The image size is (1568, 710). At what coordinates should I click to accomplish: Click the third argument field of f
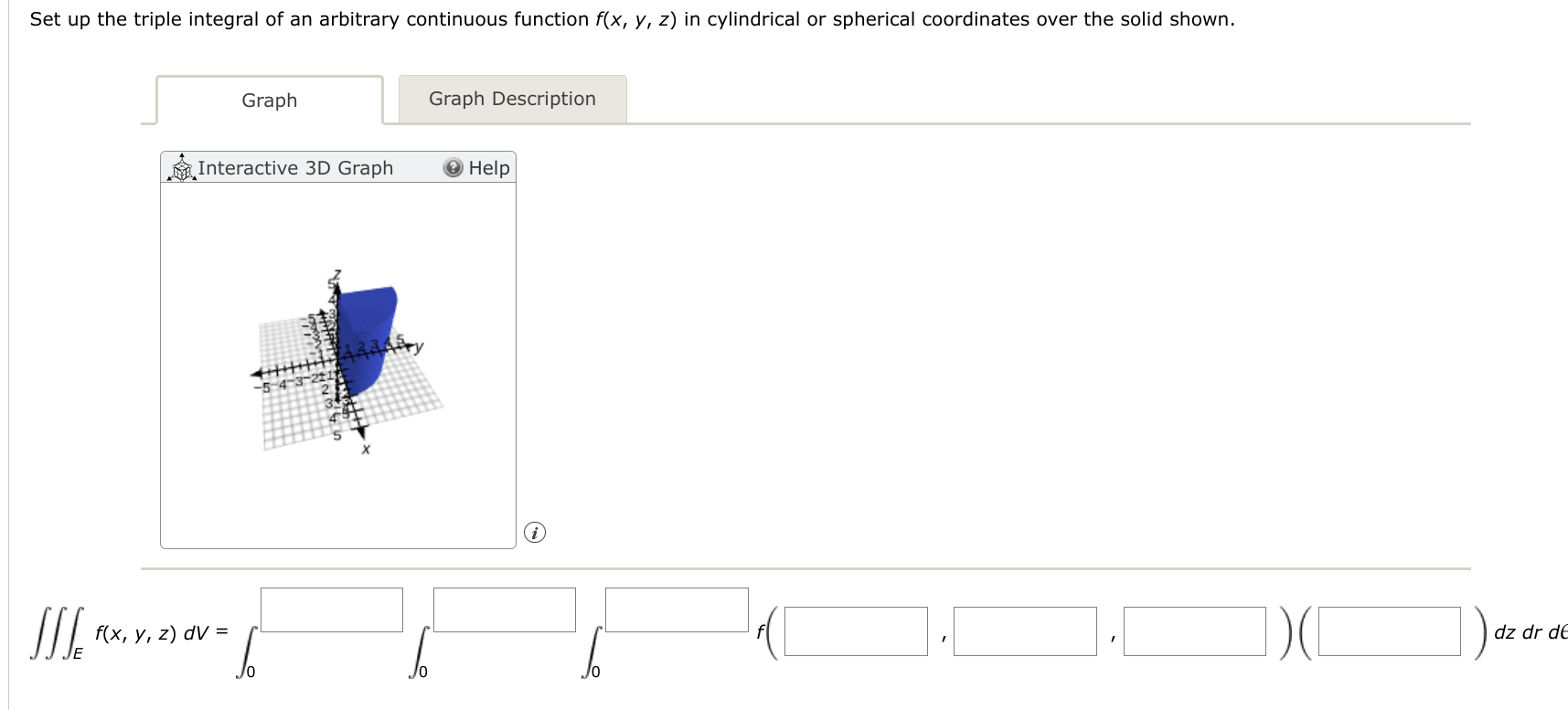click(1194, 632)
